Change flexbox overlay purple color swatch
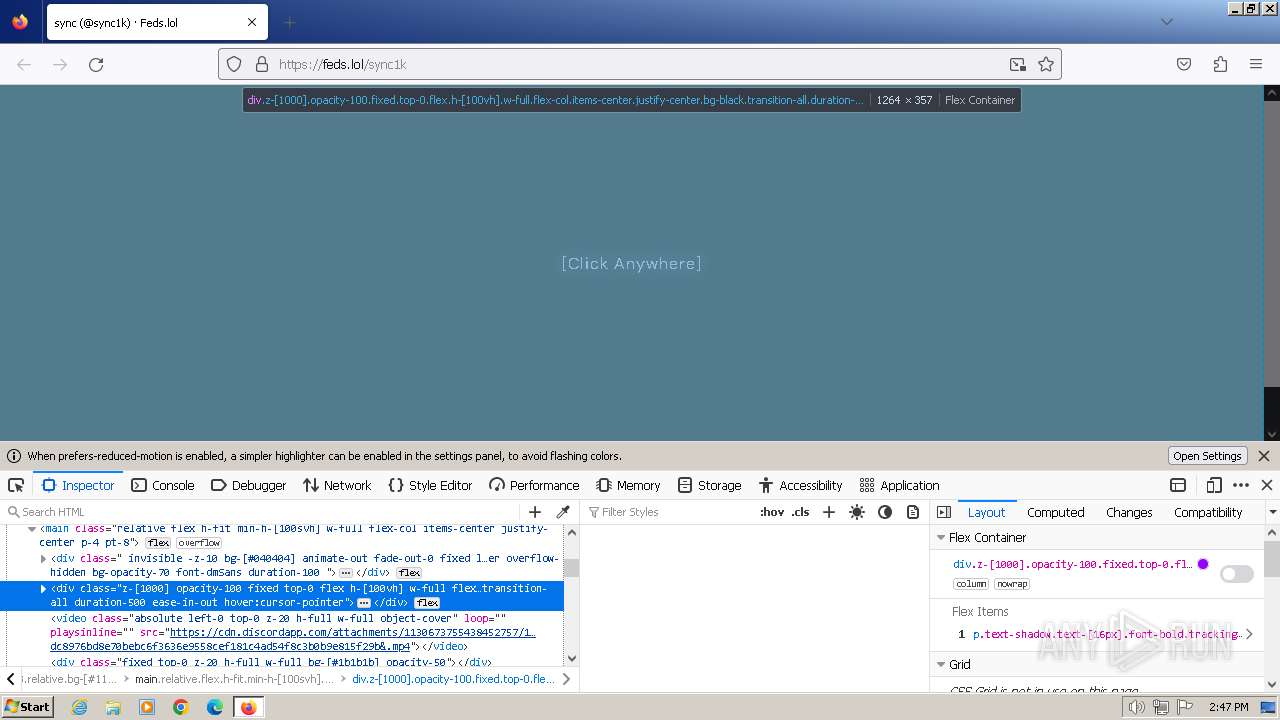The height and width of the screenshot is (720, 1280). click(1203, 564)
